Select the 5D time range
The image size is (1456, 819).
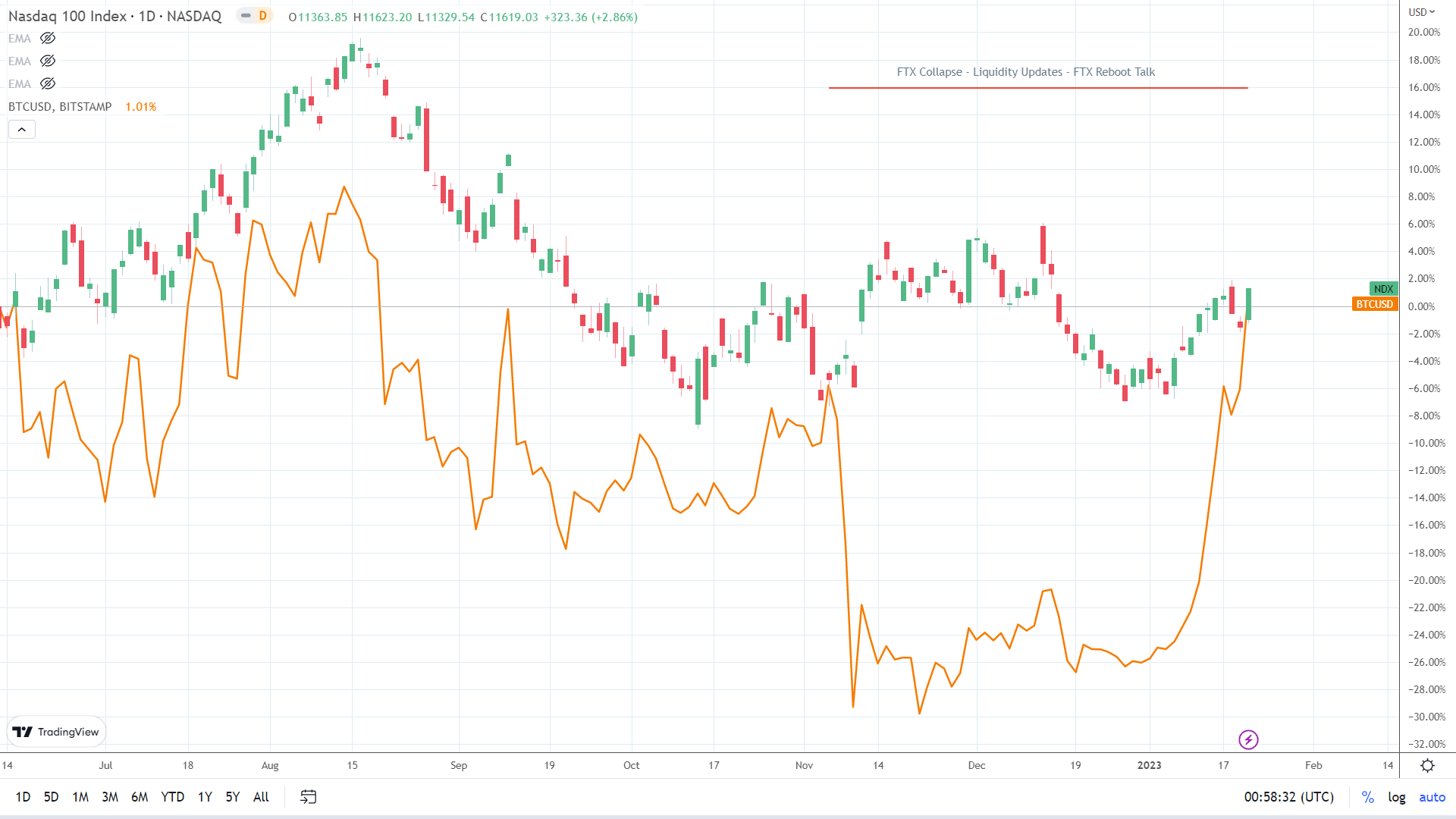tap(51, 797)
